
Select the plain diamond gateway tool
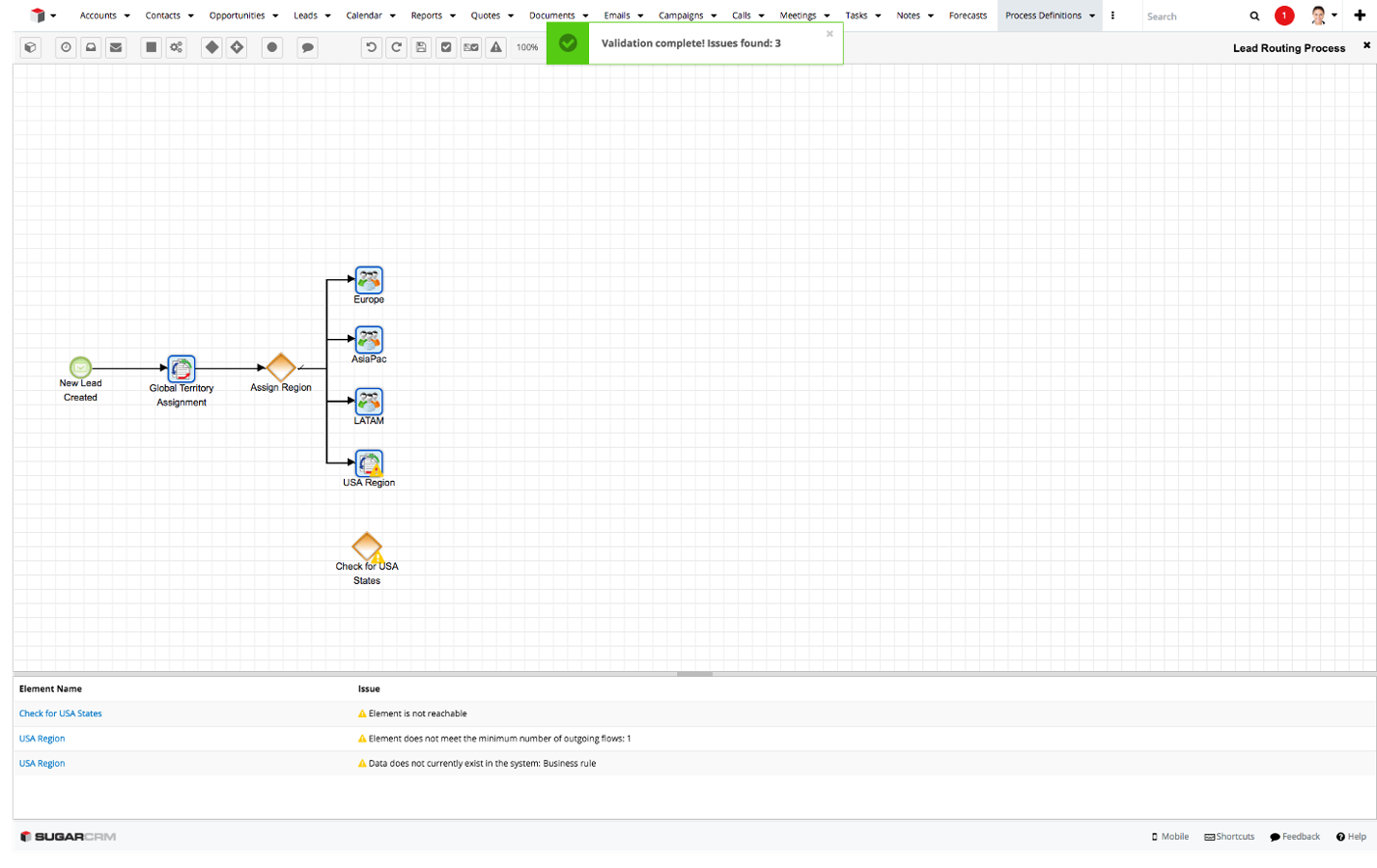[211, 47]
